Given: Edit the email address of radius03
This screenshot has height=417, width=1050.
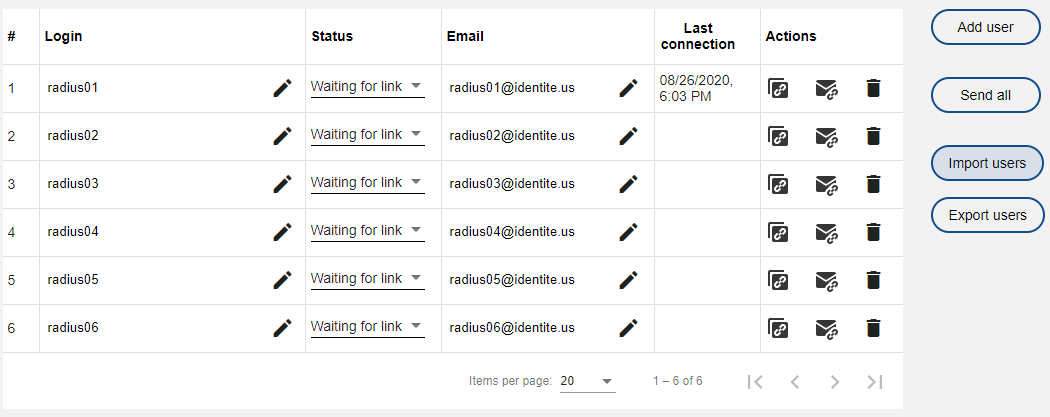Looking at the screenshot, I should 628,184.
